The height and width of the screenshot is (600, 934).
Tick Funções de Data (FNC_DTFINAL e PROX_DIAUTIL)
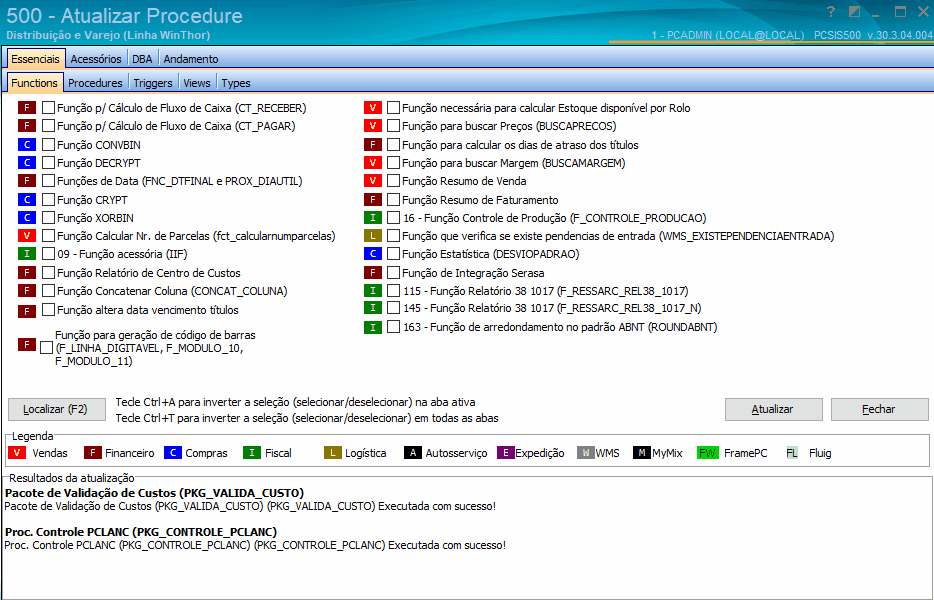[48, 181]
